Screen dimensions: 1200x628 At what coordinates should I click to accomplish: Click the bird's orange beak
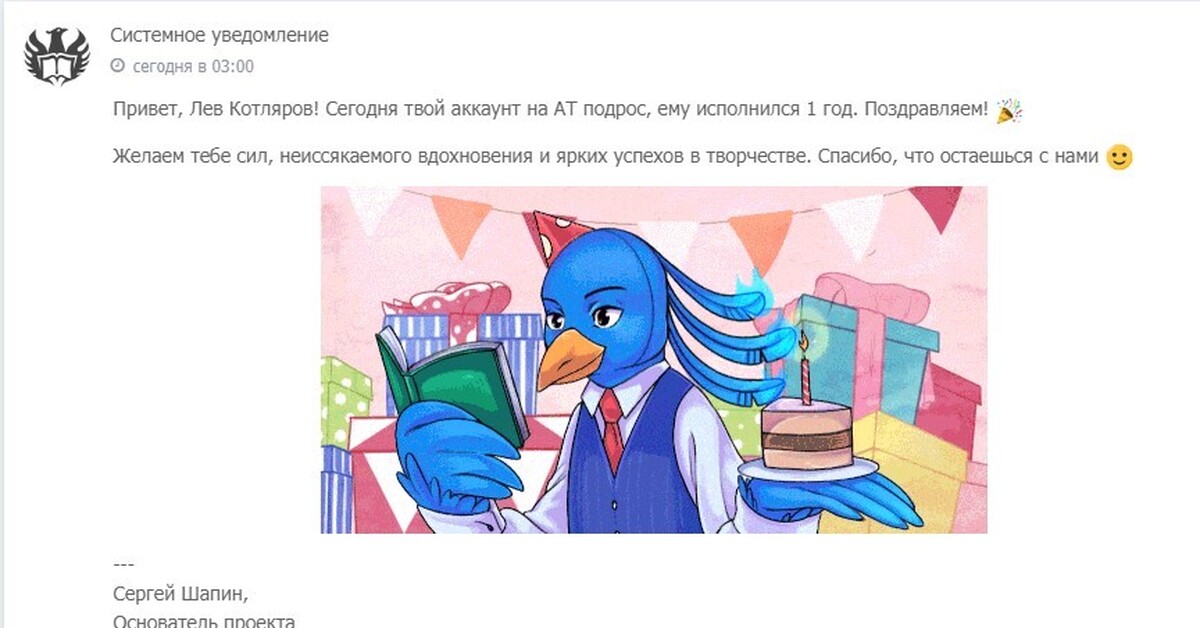click(568, 358)
